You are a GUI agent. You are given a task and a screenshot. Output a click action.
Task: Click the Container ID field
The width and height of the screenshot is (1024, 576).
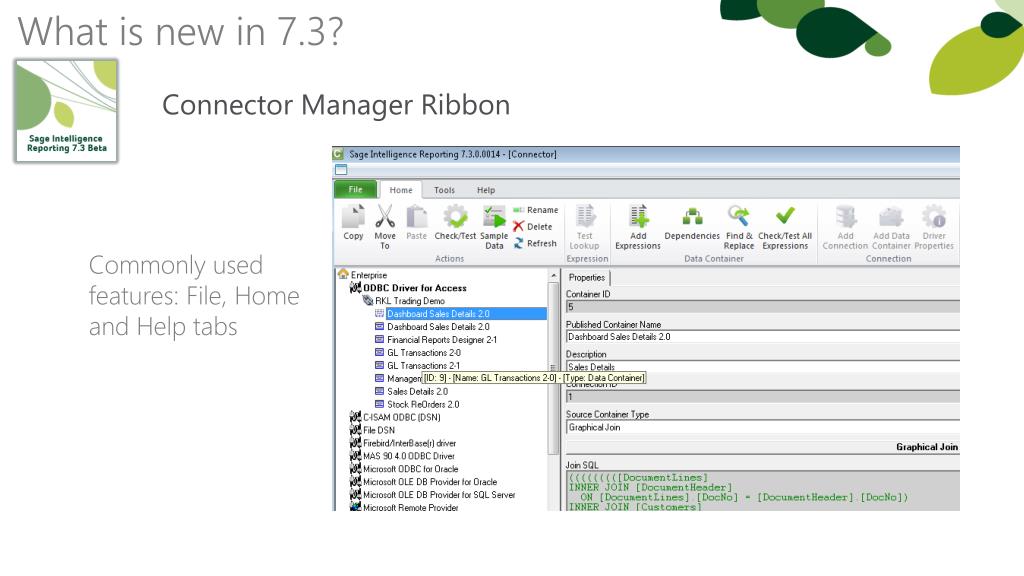coord(762,306)
